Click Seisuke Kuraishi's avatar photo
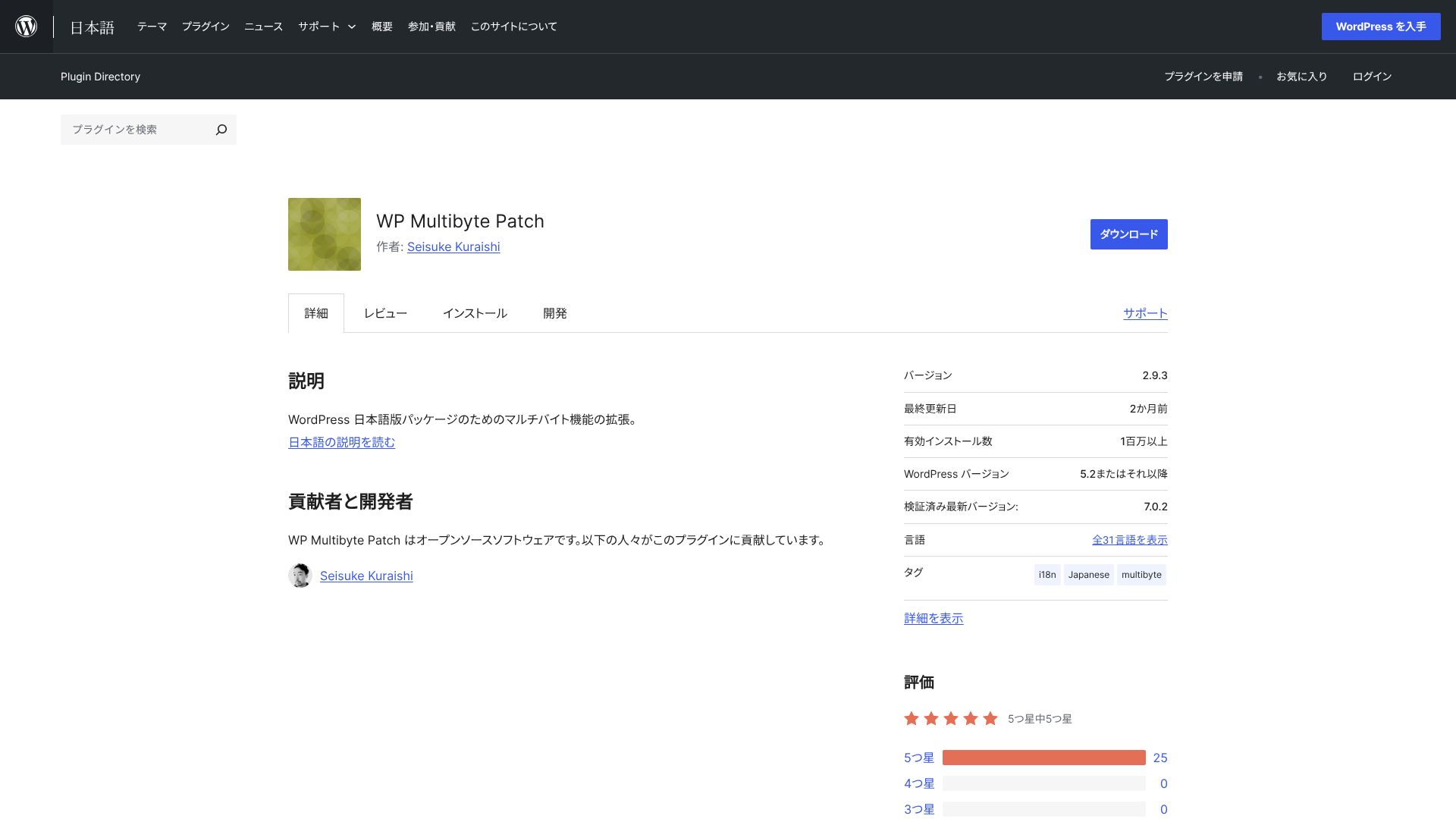1456x819 pixels. point(300,576)
